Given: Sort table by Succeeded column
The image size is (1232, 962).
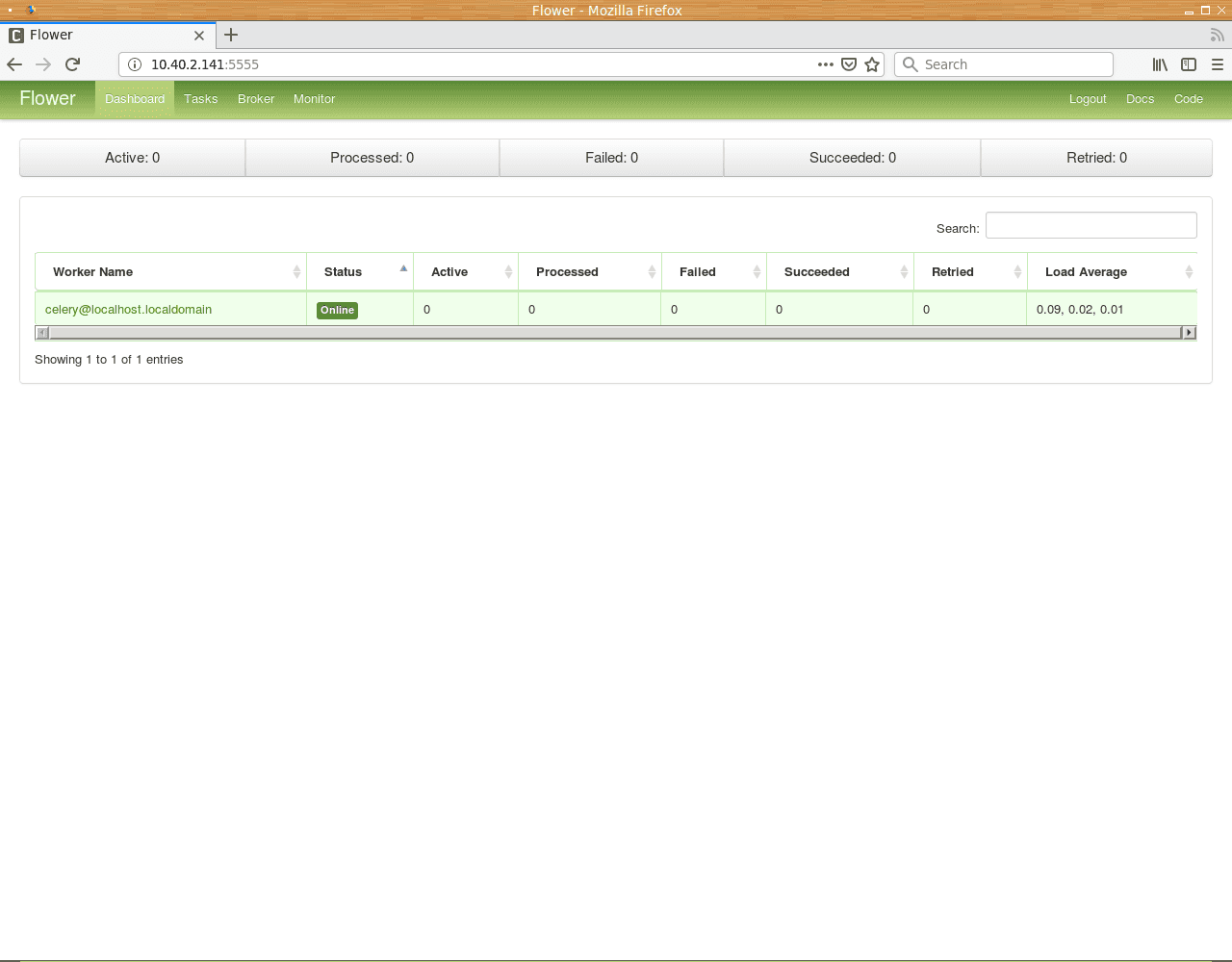Looking at the screenshot, I should click(839, 272).
